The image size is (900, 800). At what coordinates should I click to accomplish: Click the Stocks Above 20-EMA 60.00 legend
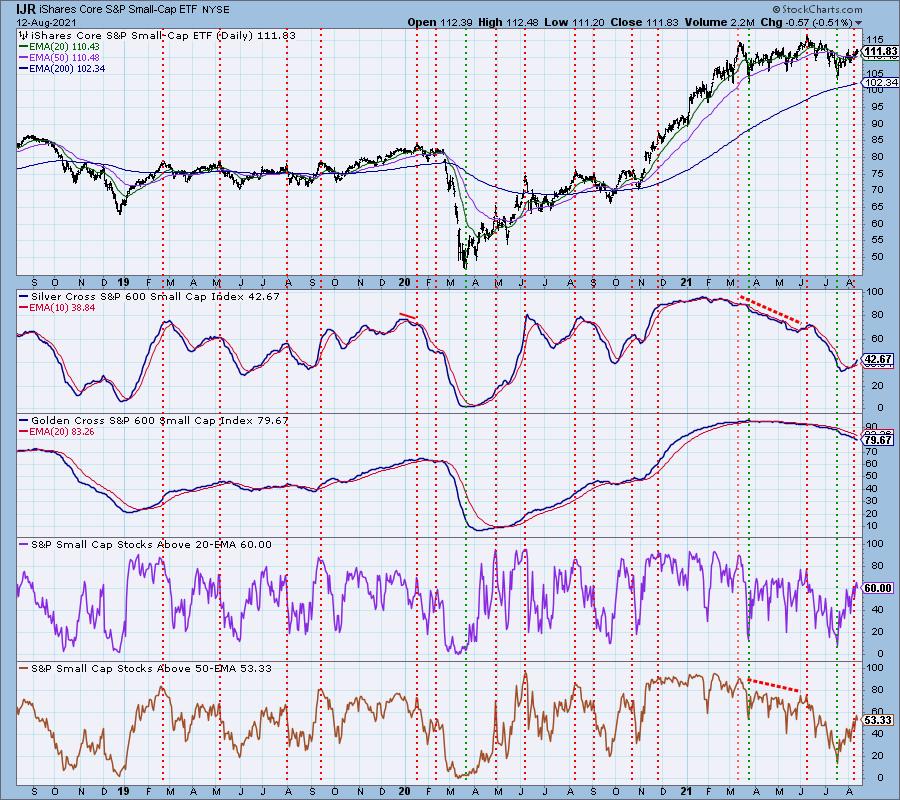(146, 545)
